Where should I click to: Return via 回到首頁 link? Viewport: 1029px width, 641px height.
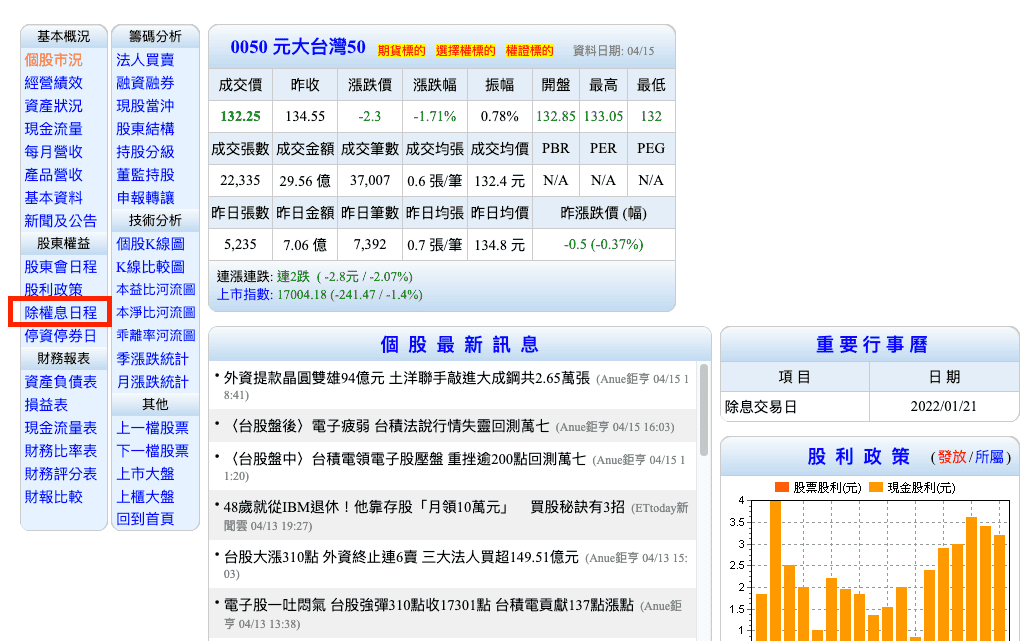(145, 519)
